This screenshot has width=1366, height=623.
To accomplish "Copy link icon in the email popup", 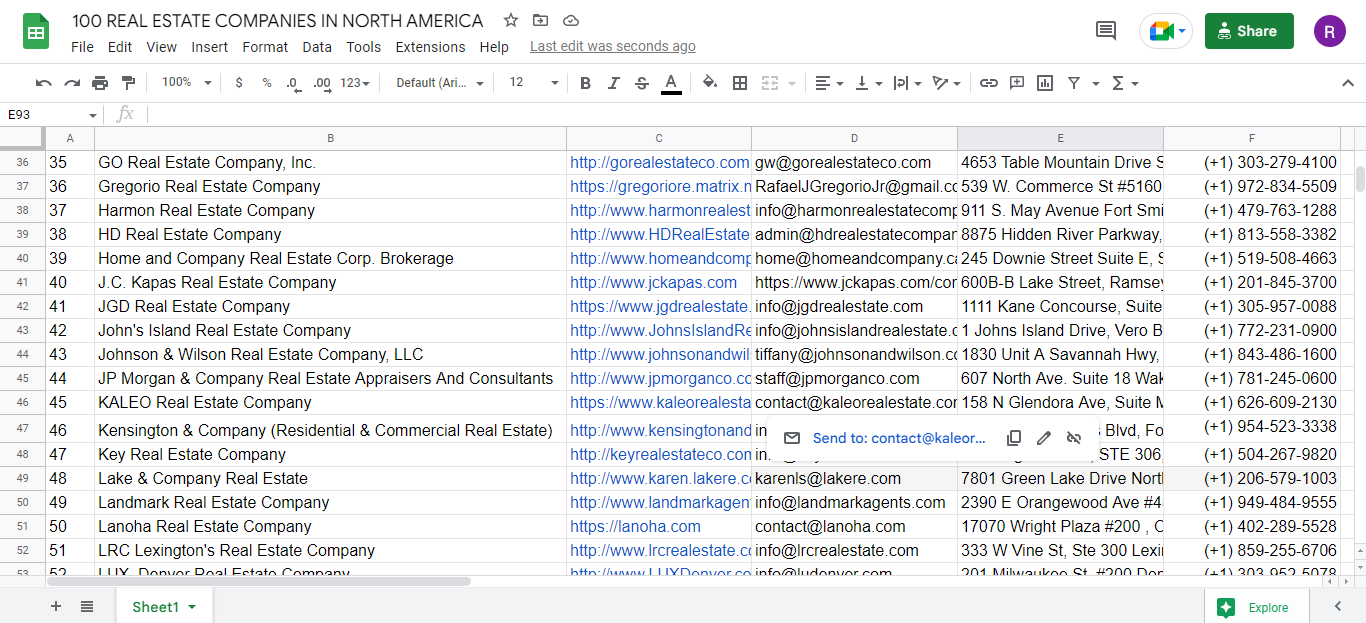I will point(1014,438).
